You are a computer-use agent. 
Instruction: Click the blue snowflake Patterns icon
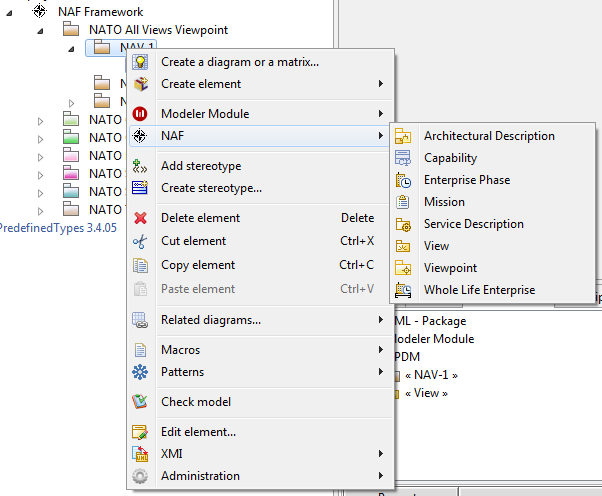140,372
